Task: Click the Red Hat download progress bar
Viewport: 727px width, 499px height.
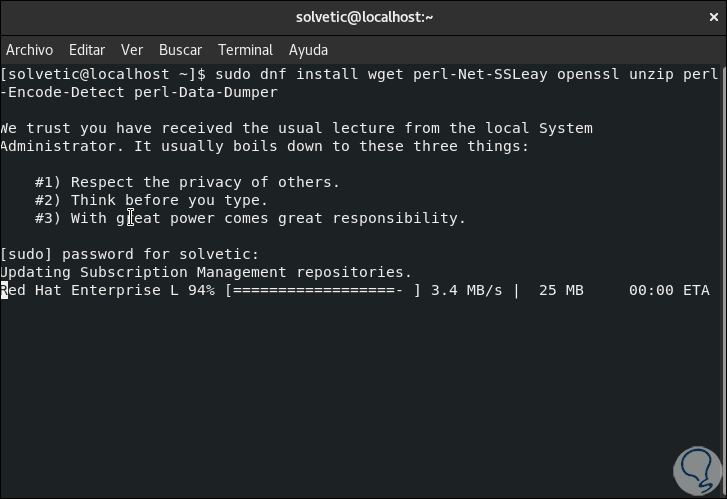Action: pos(324,290)
